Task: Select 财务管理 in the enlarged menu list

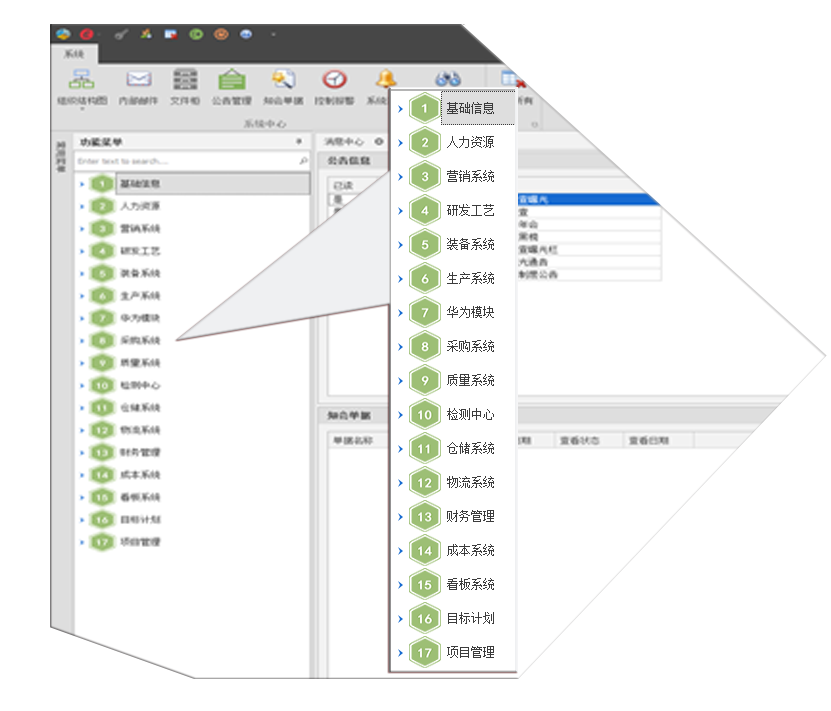Action: (x=470, y=517)
